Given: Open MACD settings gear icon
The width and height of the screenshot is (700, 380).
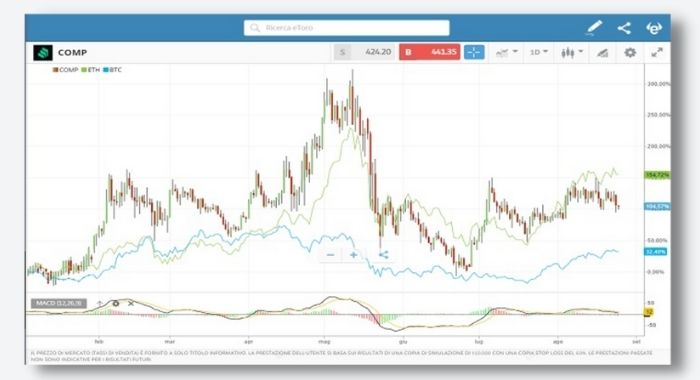Looking at the screenshot, I should (116, 304).
